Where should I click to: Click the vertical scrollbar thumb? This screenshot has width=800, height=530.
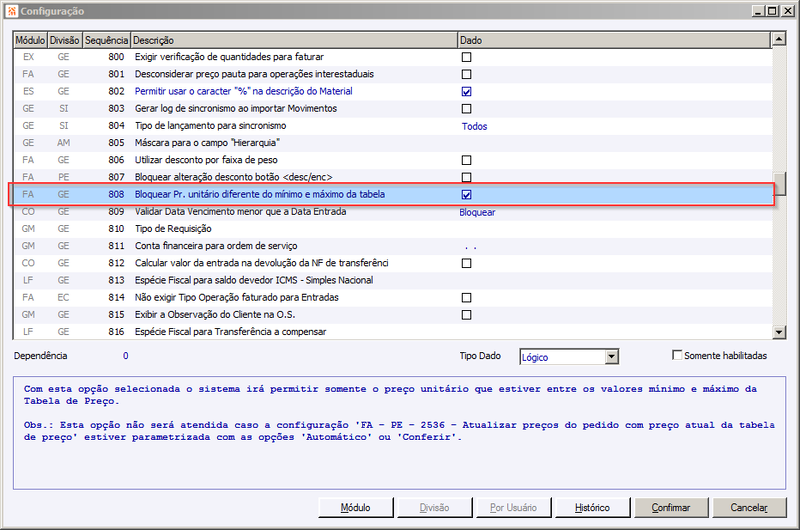pos(779,184)
